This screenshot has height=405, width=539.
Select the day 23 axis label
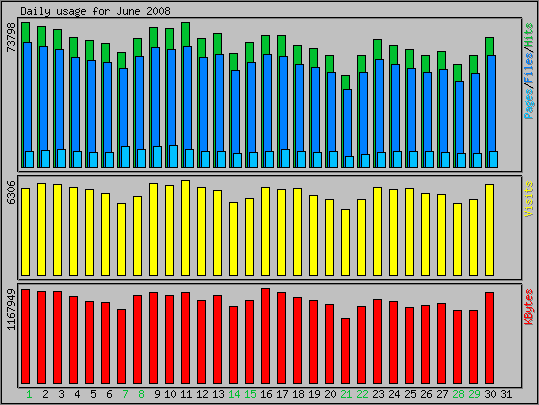[x=378, y=394]
